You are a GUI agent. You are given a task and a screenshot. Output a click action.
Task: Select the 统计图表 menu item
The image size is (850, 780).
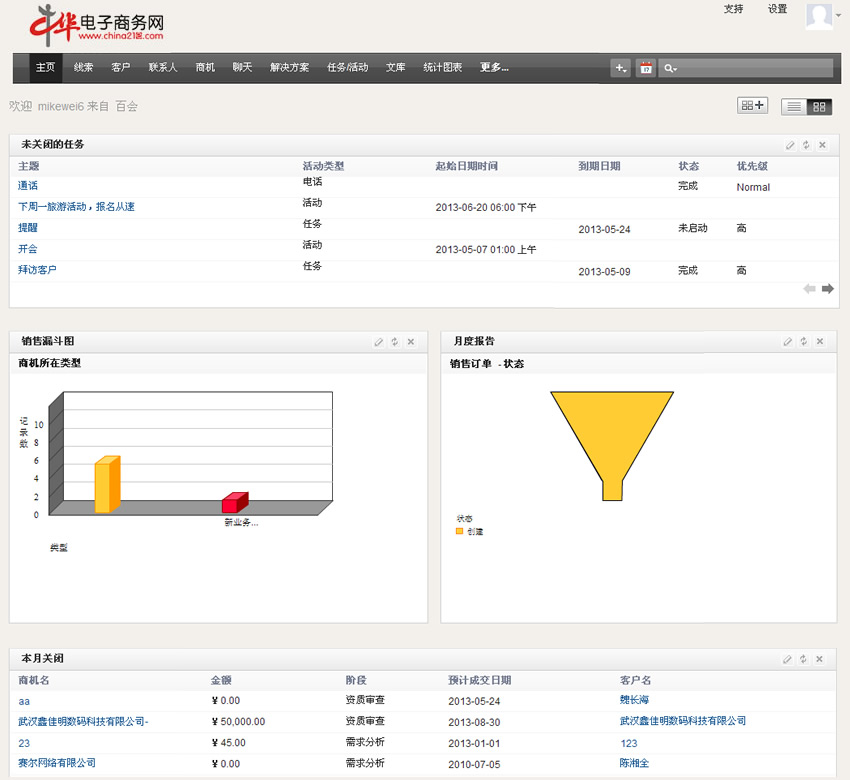click(442, 68)
